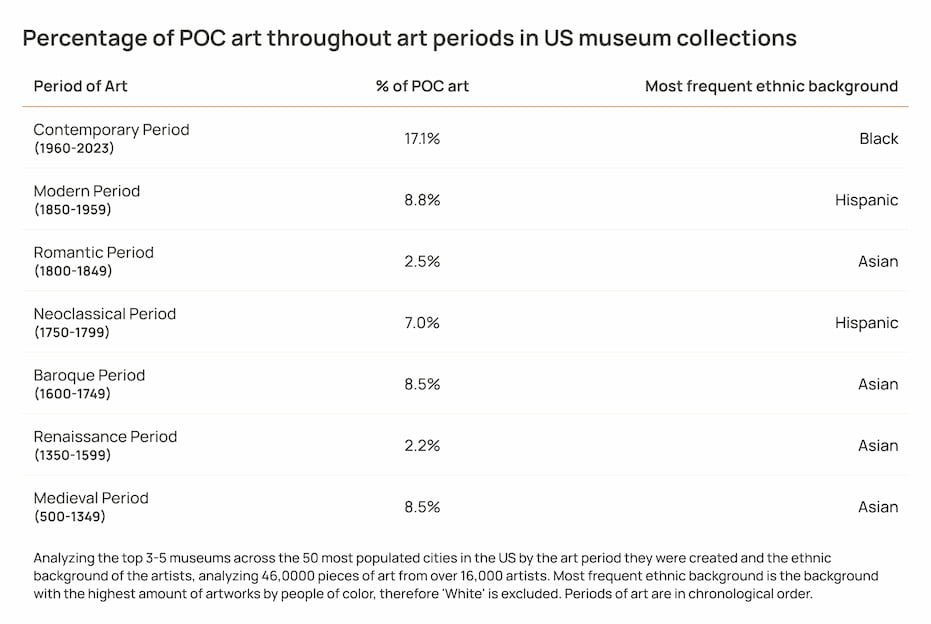Click the 7.0% value
Image resolution: width=931 pixels, height=624 pixels.
click(422, 323)
